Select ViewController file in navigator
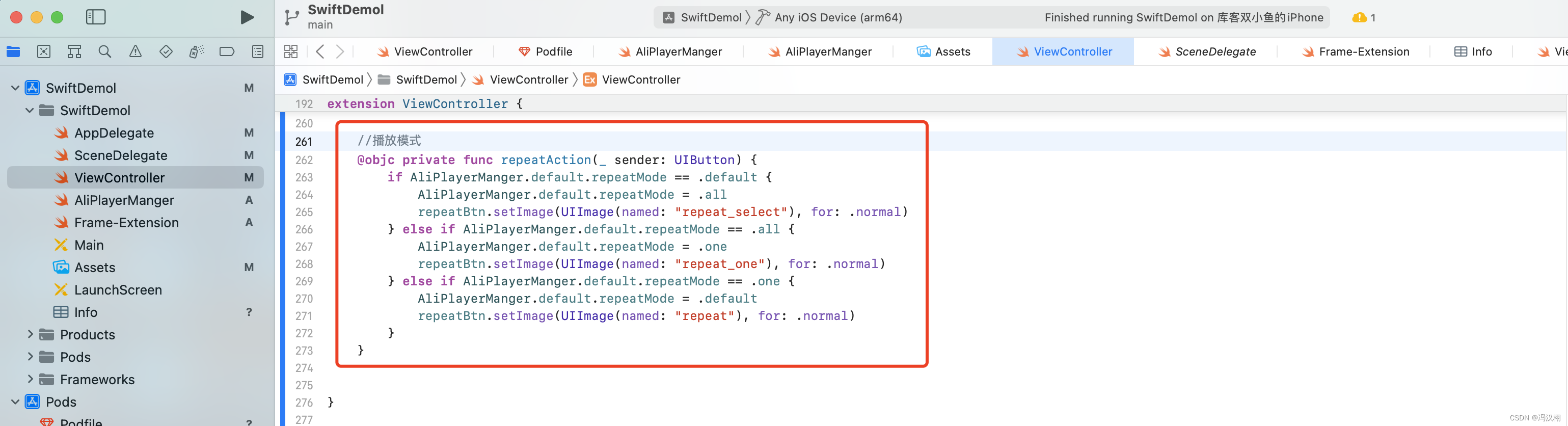The width and height of the screenshot is (1568, 426). click(135, 178)
